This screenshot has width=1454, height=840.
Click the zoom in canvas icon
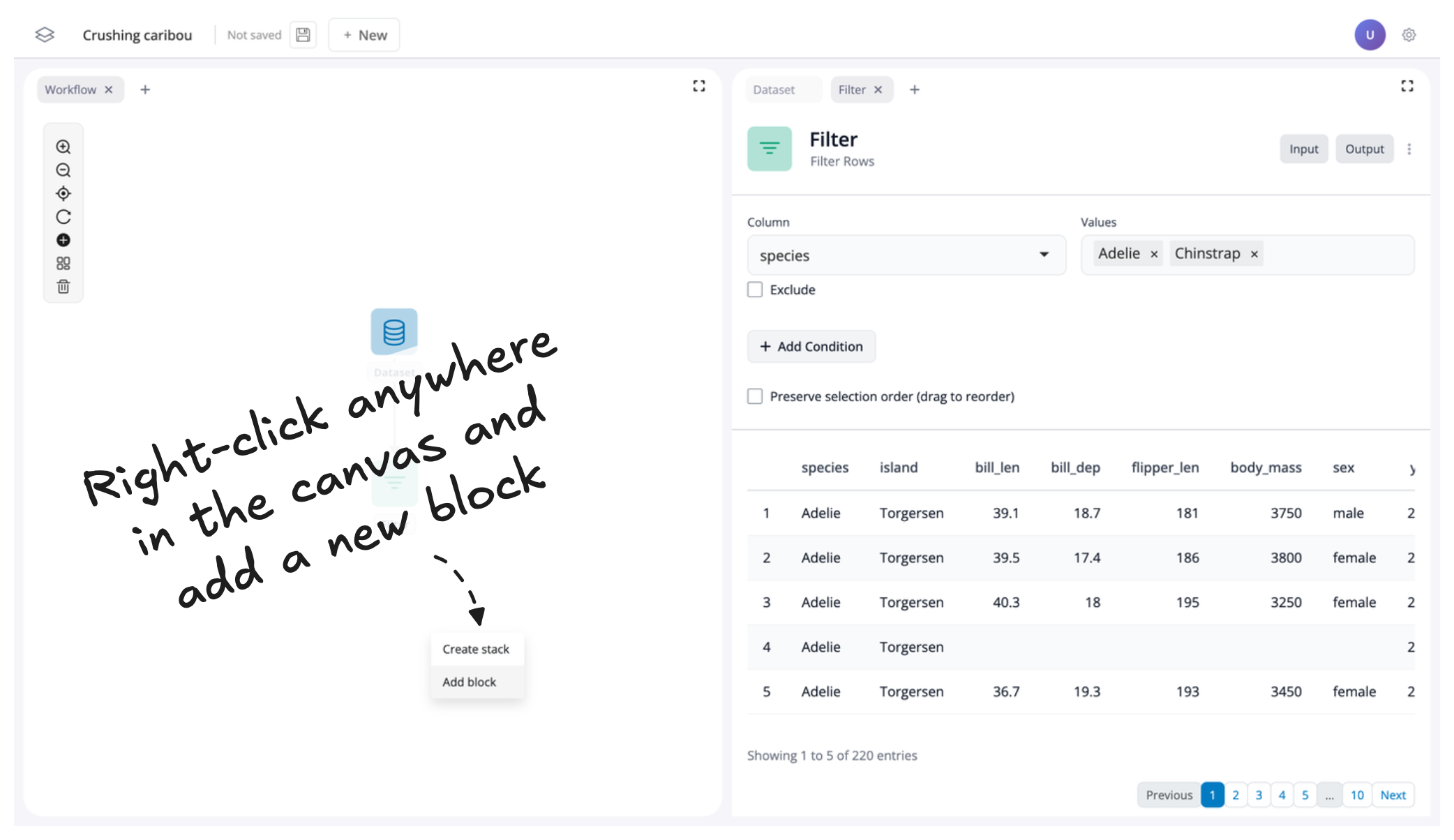63,147
